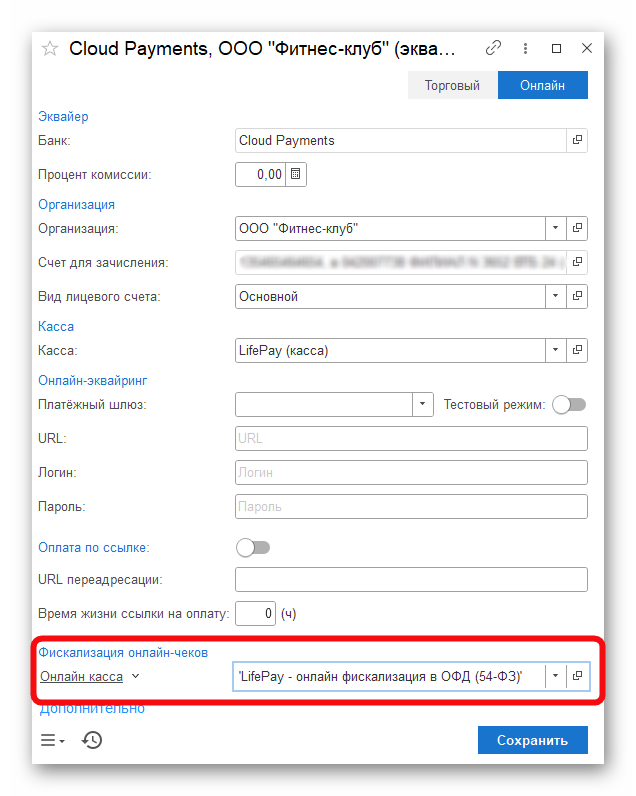The image size is (636, 796).
Task: Click the Платёжный шлюз combo field
Action: point(324,405)
